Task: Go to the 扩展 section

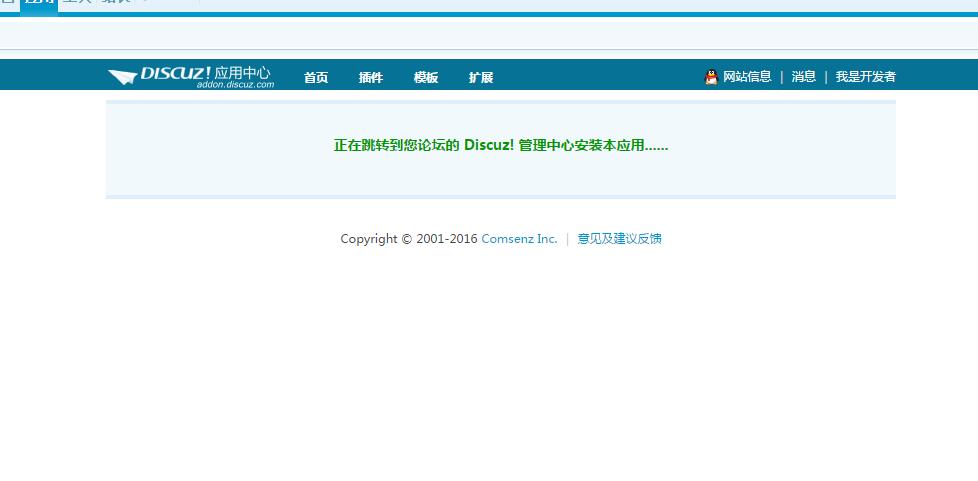Action: tap(481, 77)
